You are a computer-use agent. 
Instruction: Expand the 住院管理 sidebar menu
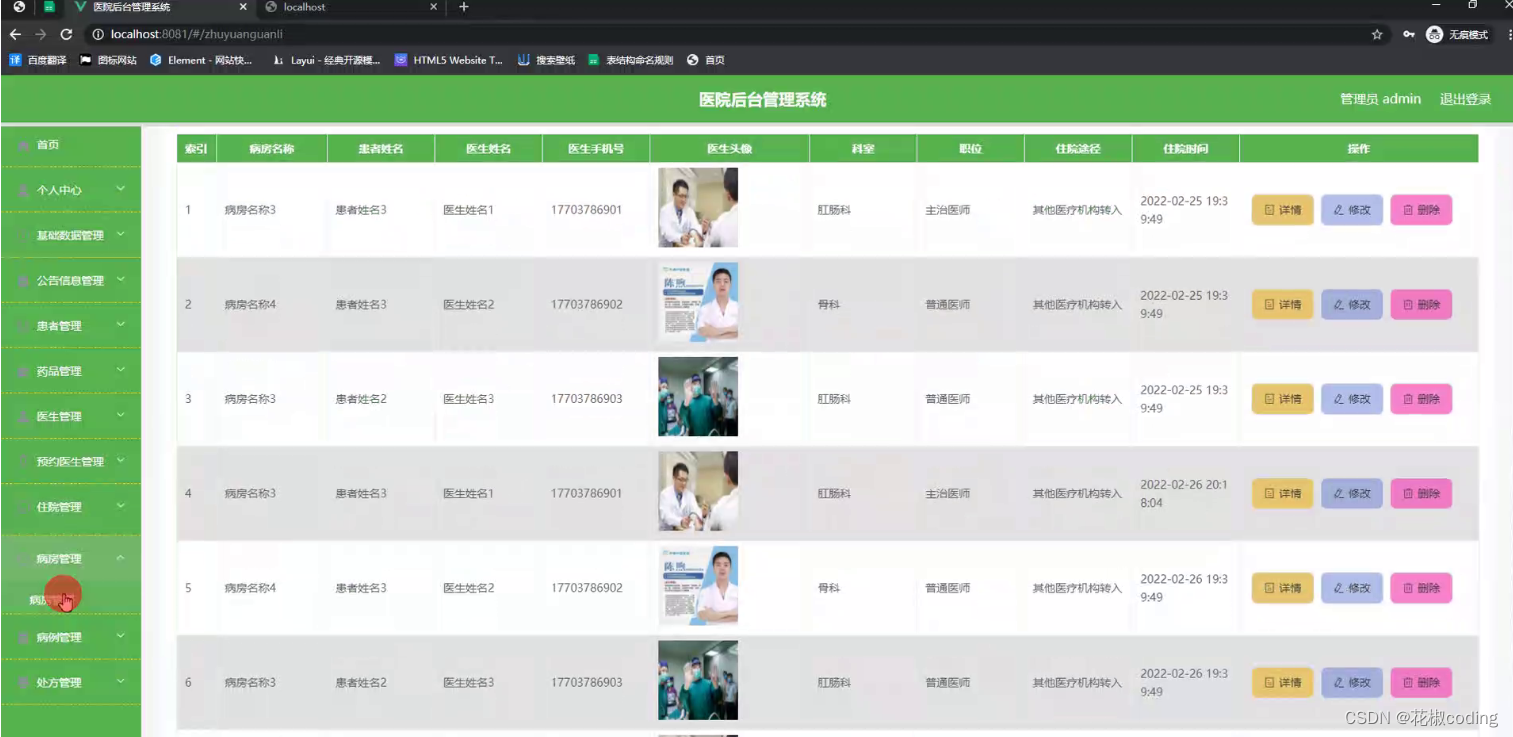click(71, 507)
